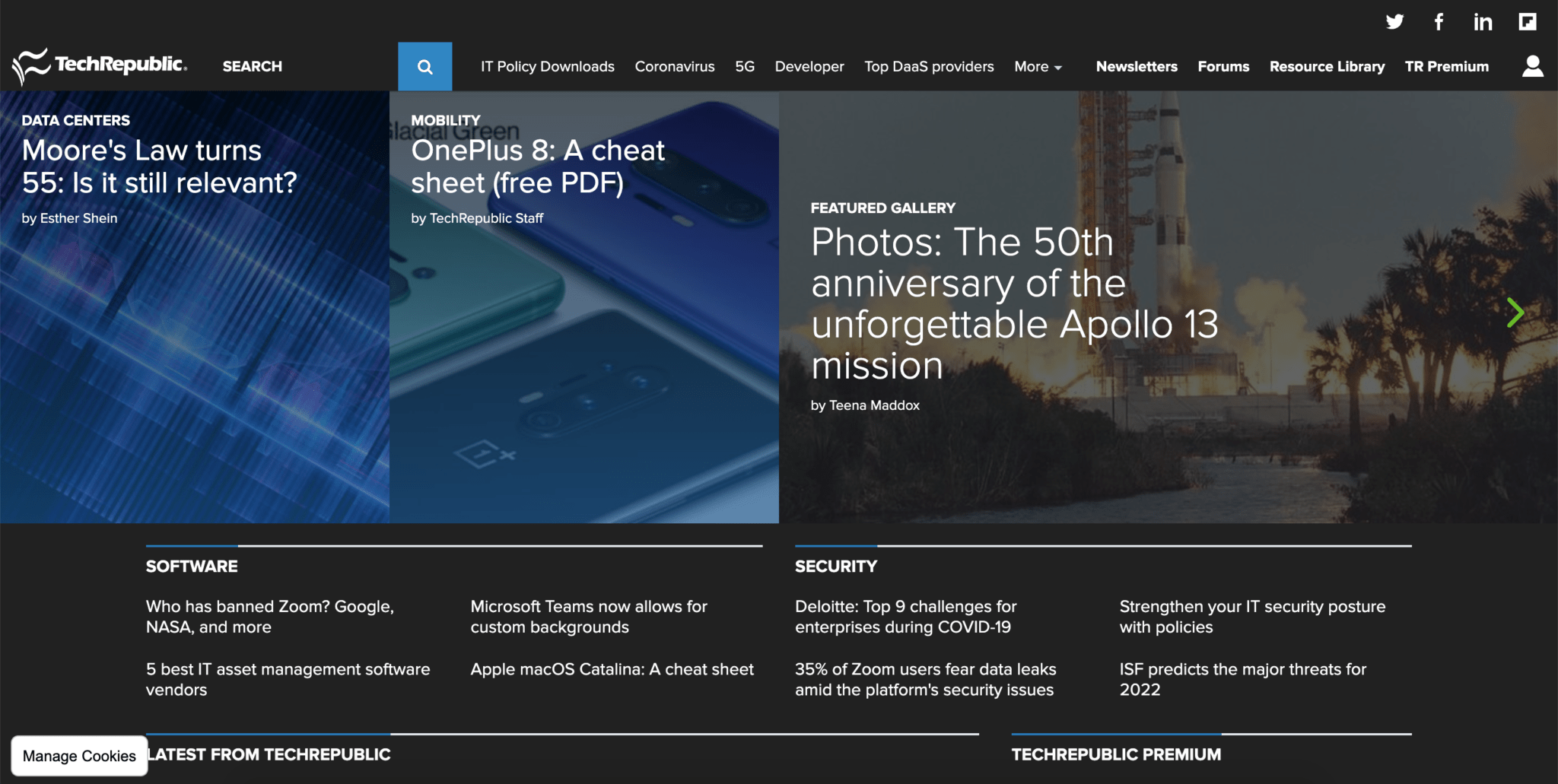Viewport: 1558px width, 784px height.
Task: Open the 5G menu item
Action: point(744,67)
